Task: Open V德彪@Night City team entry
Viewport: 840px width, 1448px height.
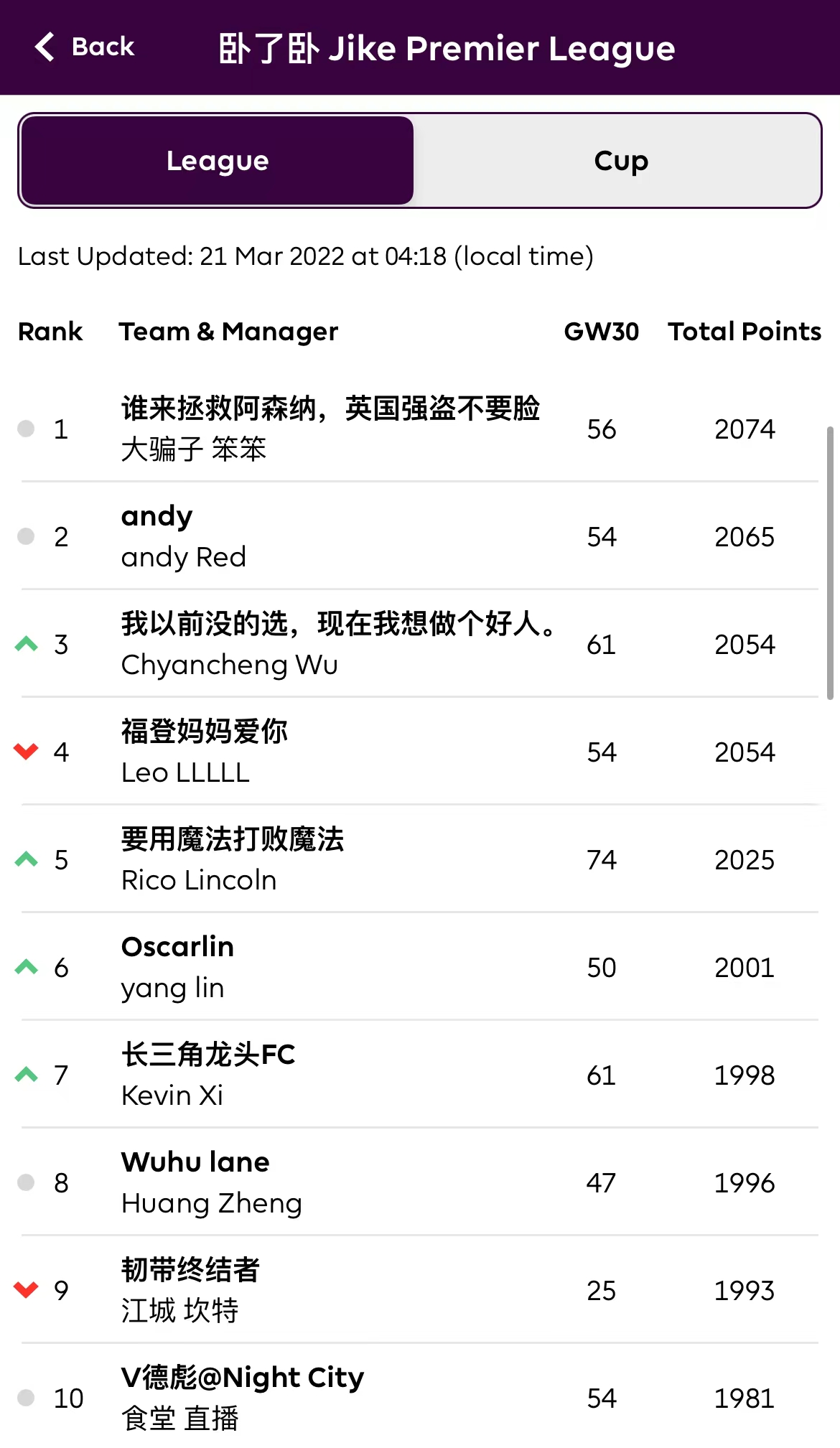Action: [242, 1378]
